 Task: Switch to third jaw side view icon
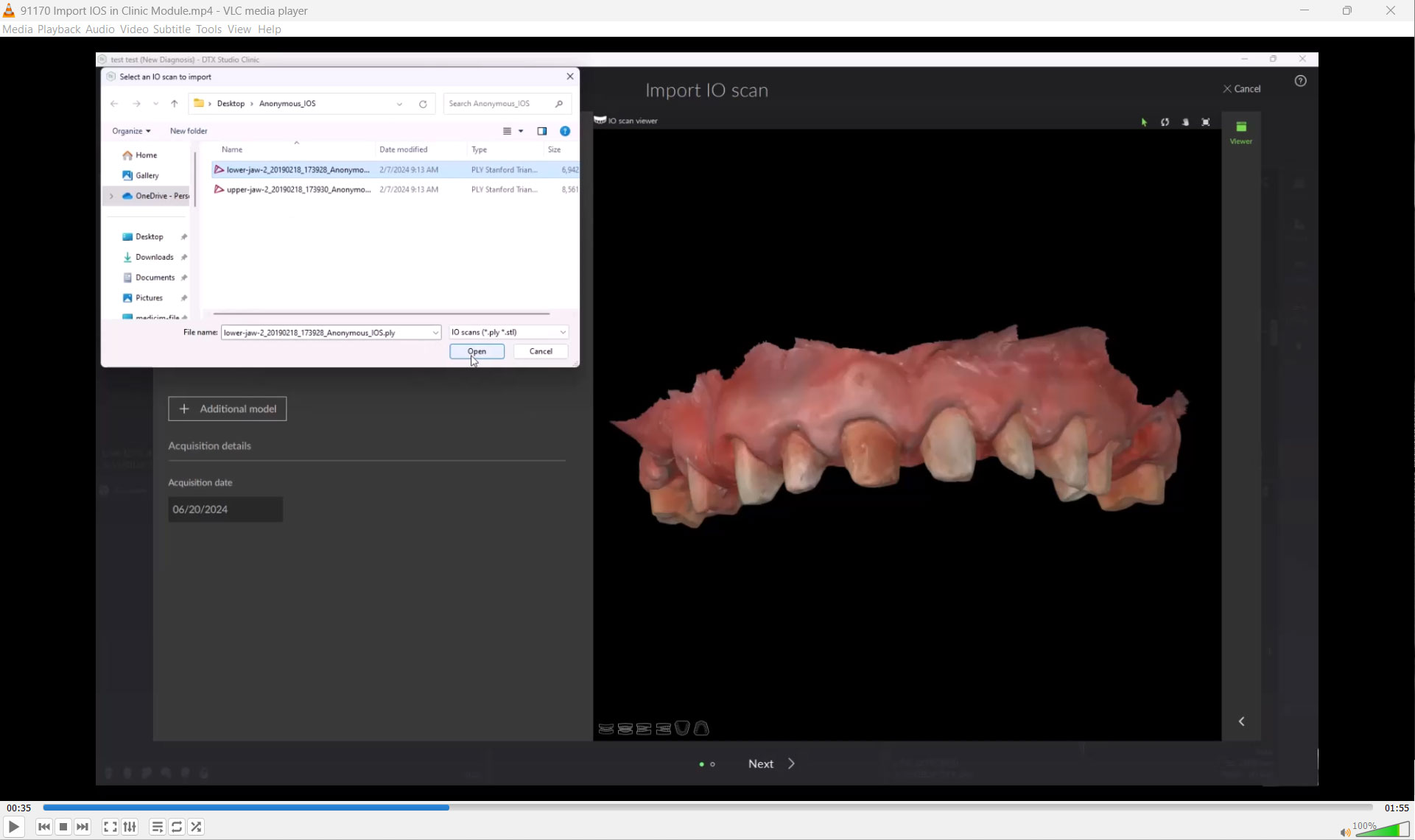[644, 729]
